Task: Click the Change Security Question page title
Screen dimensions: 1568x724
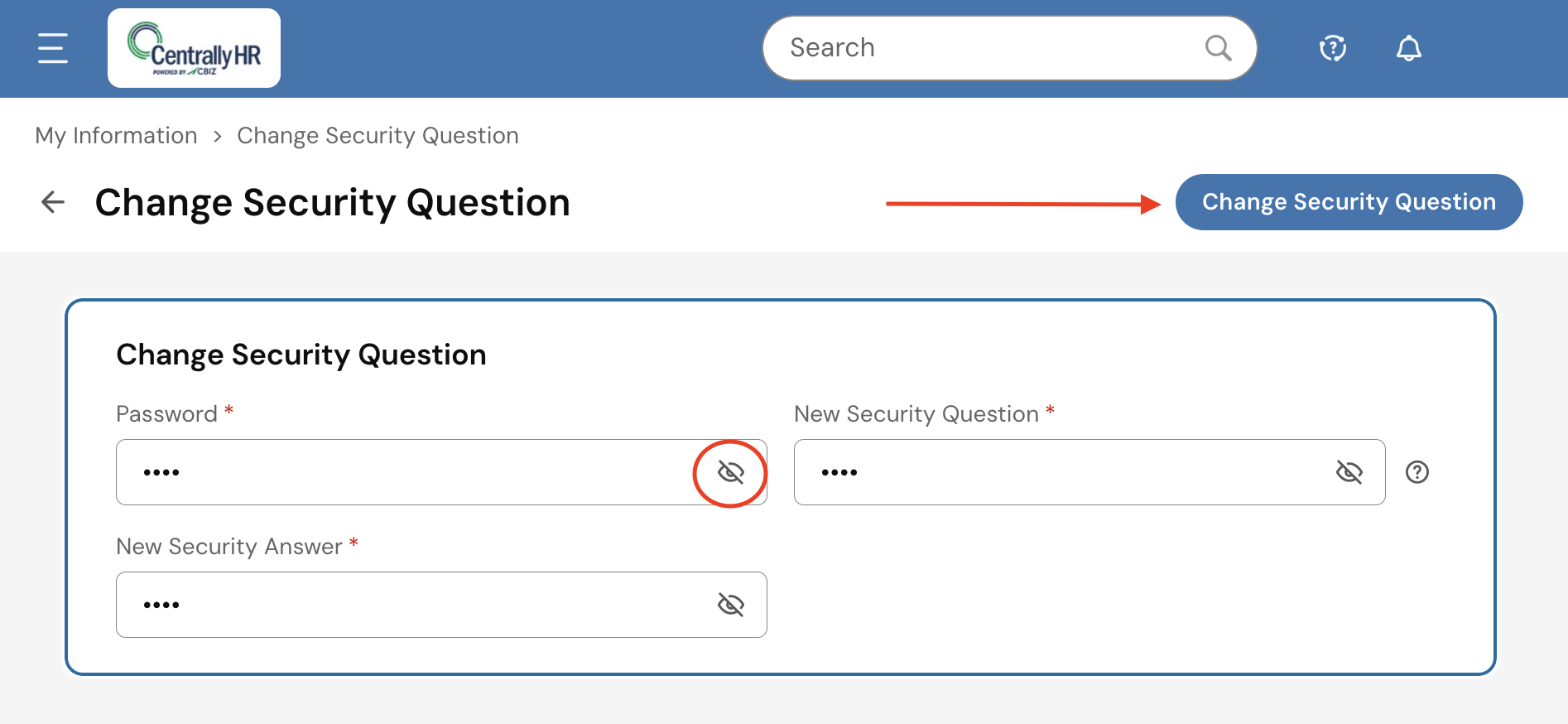Action: [332, 203]
